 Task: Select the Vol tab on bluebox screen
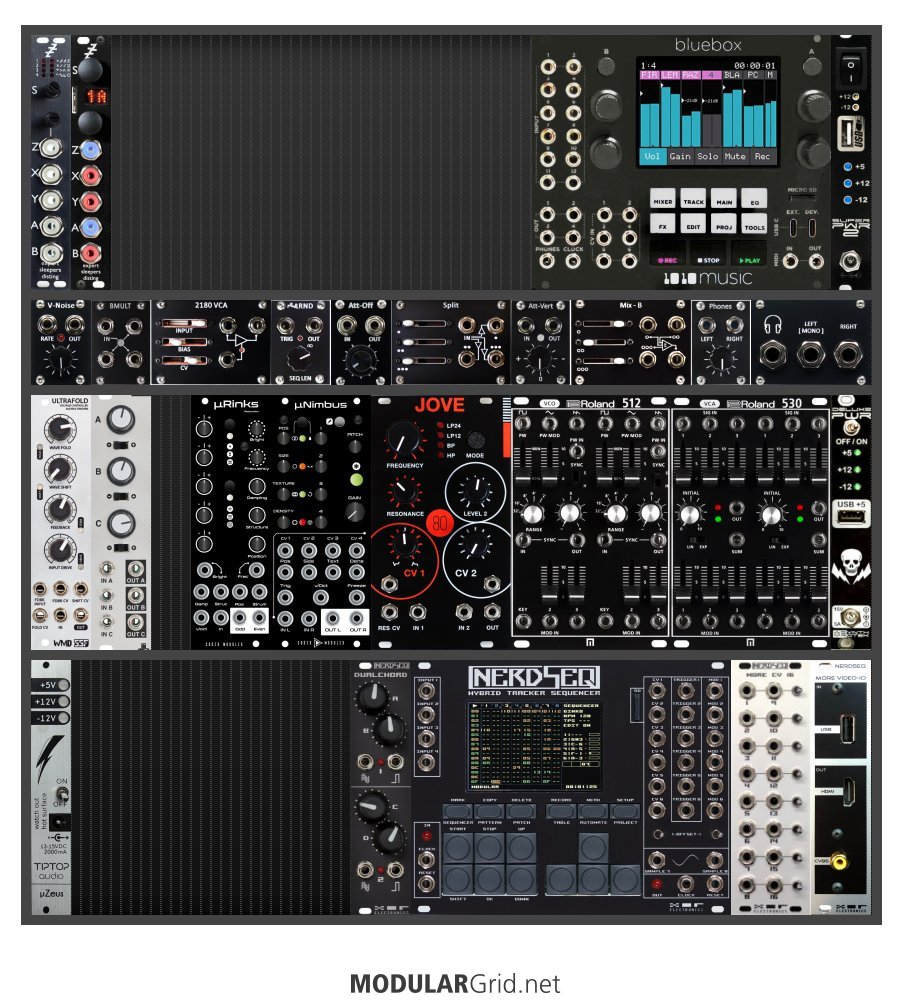pos(652,156)
